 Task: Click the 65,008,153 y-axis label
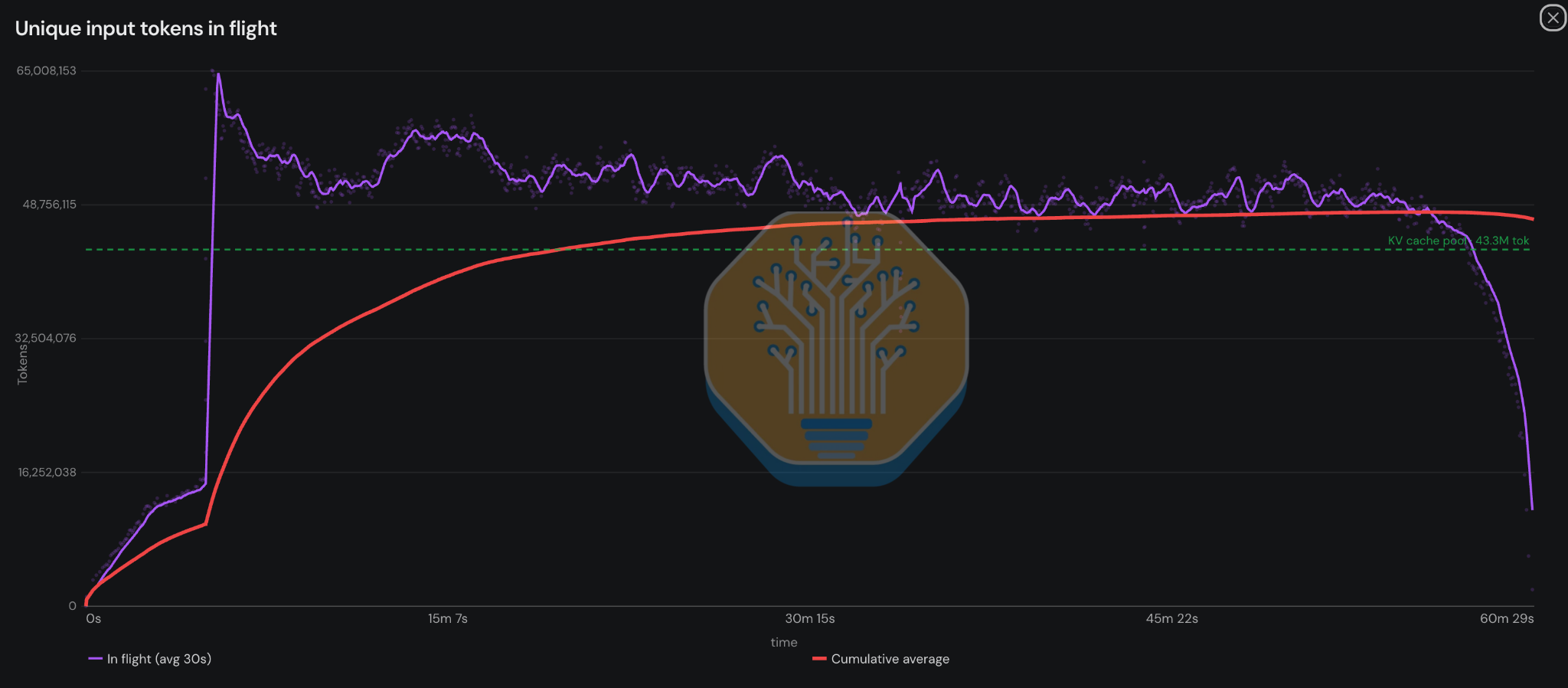click(x=47, y=70)
